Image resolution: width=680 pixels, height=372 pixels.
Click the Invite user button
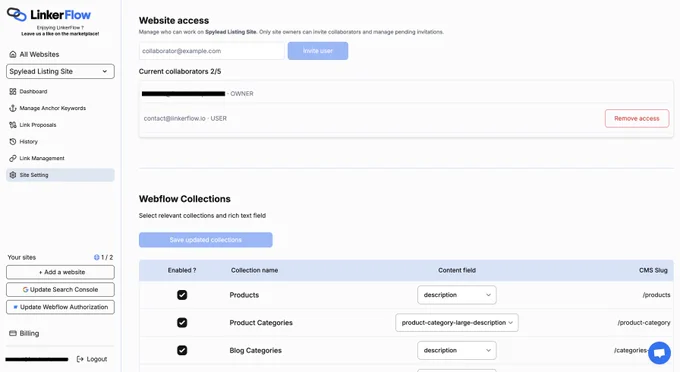pyautogui.click(x=318, y=51)
